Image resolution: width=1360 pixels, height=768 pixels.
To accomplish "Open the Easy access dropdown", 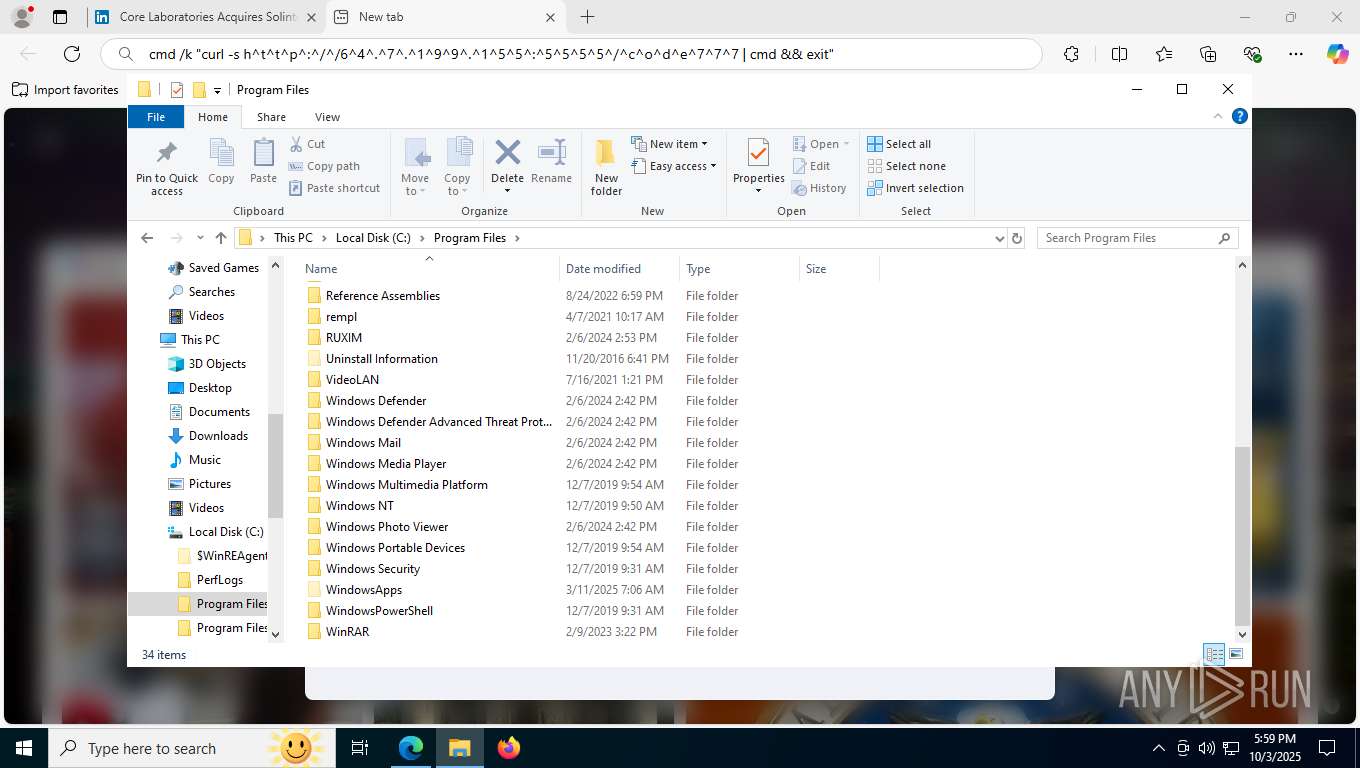I will tap(674, 166).
